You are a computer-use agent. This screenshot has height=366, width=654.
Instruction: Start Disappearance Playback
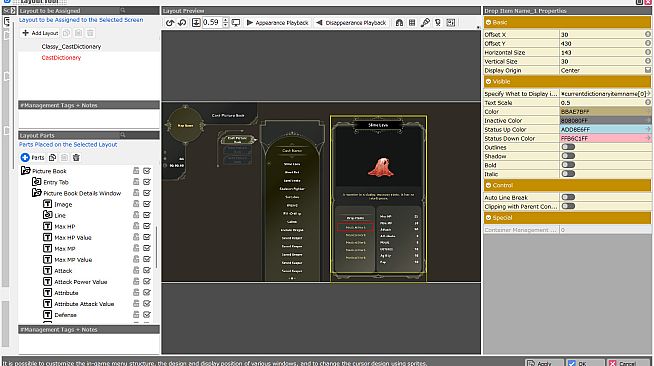pyautogui.click(x=351, y=23)
